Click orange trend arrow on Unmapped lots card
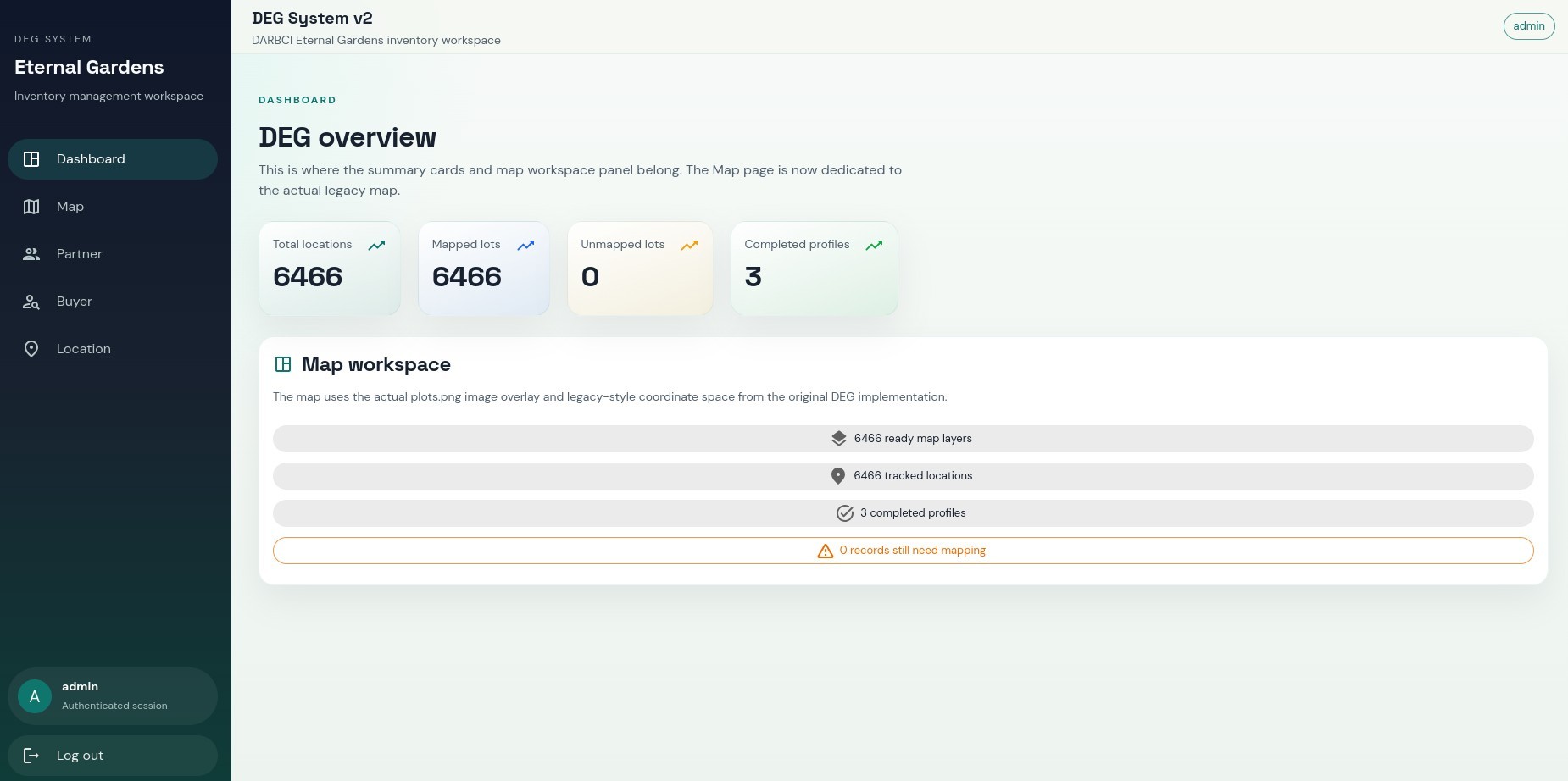 tap(689, 246)
